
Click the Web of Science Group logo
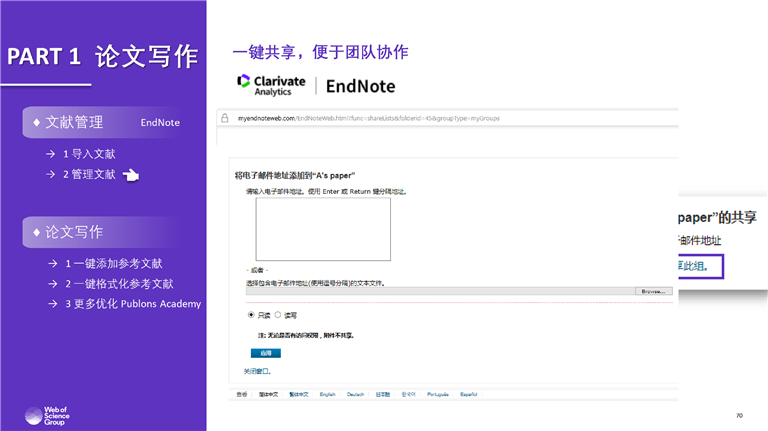(47, 416)
